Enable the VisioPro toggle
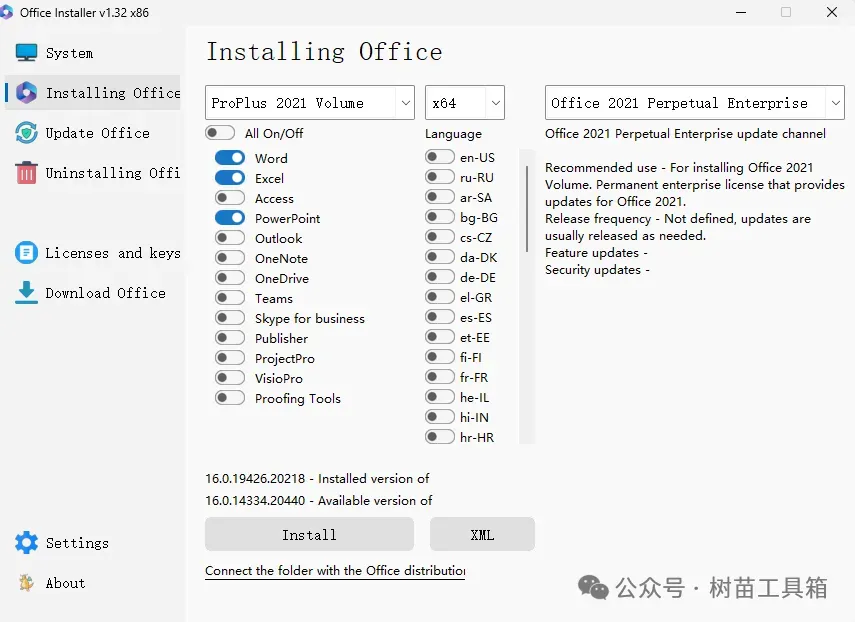The height and width of the screenshot is (622, 855). [x=230, y=378]
